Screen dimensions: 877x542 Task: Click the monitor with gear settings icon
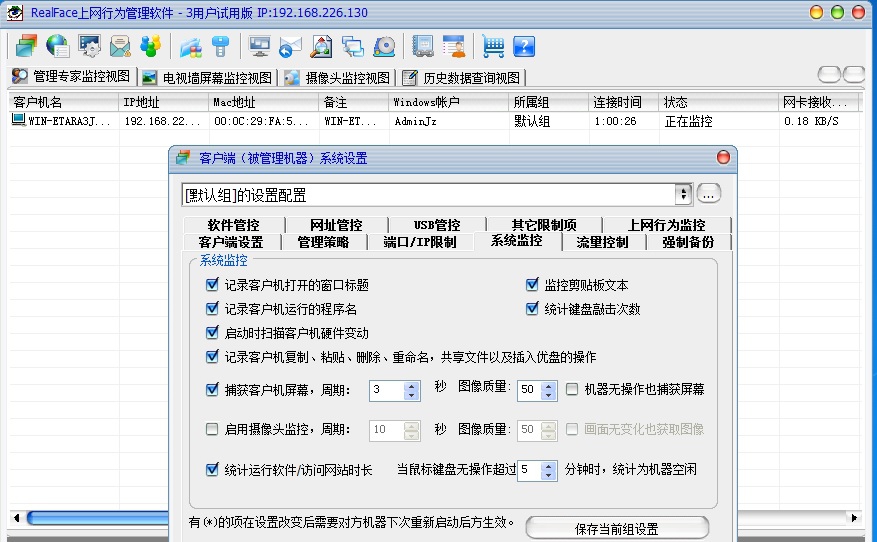pyautogui.click(x=90, y=46)
